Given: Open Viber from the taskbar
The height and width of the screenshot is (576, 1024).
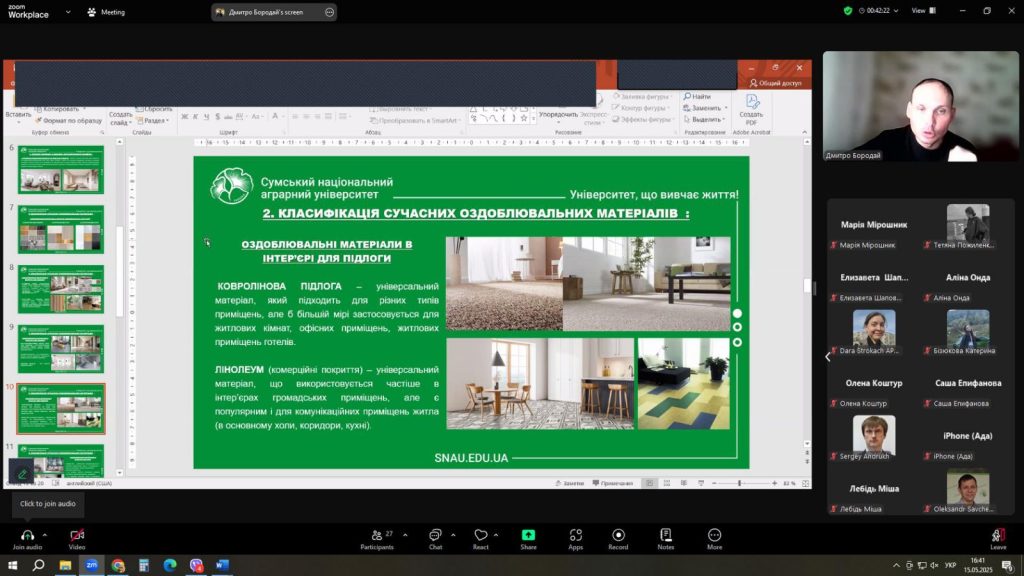Looking at the screenshot, I should [x=197, y=565].
